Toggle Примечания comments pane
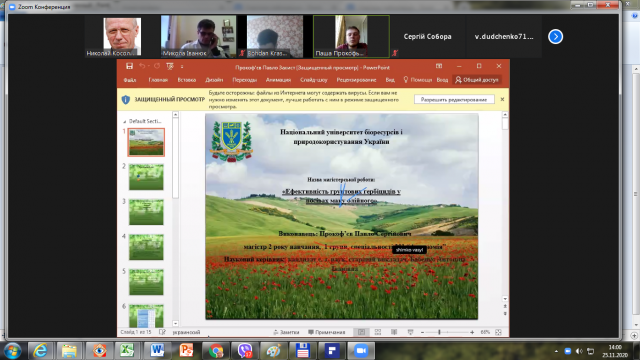 pos(327,332)
